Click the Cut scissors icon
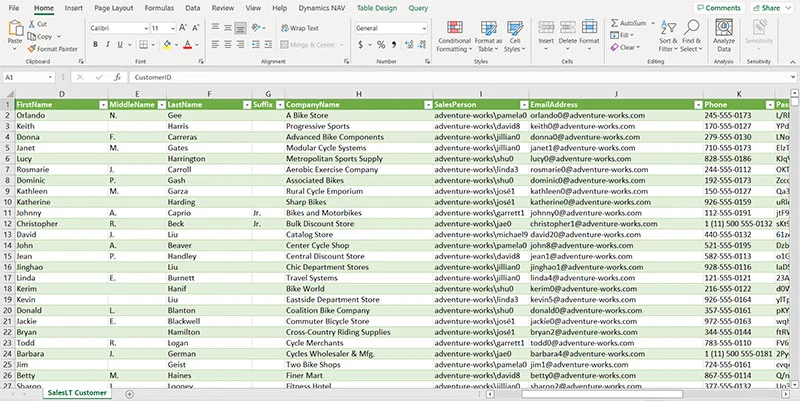Viewport: 800px width, 401px height. click(x=32, y=24)
